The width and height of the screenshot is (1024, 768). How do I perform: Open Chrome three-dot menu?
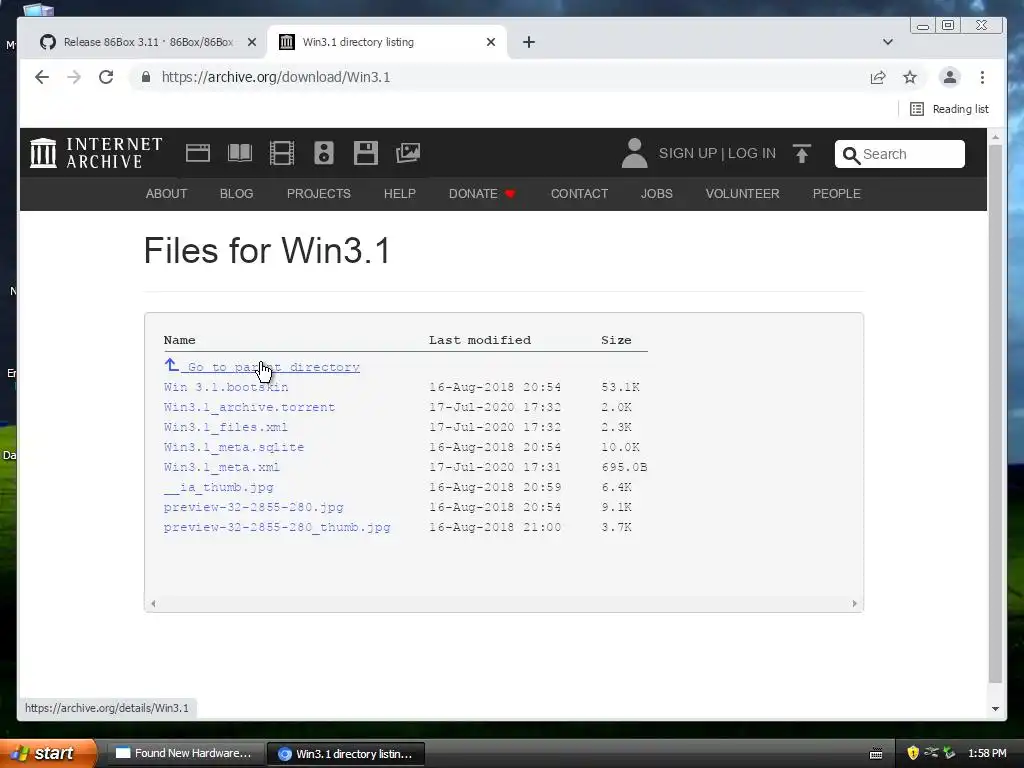(x=982, y=77)
